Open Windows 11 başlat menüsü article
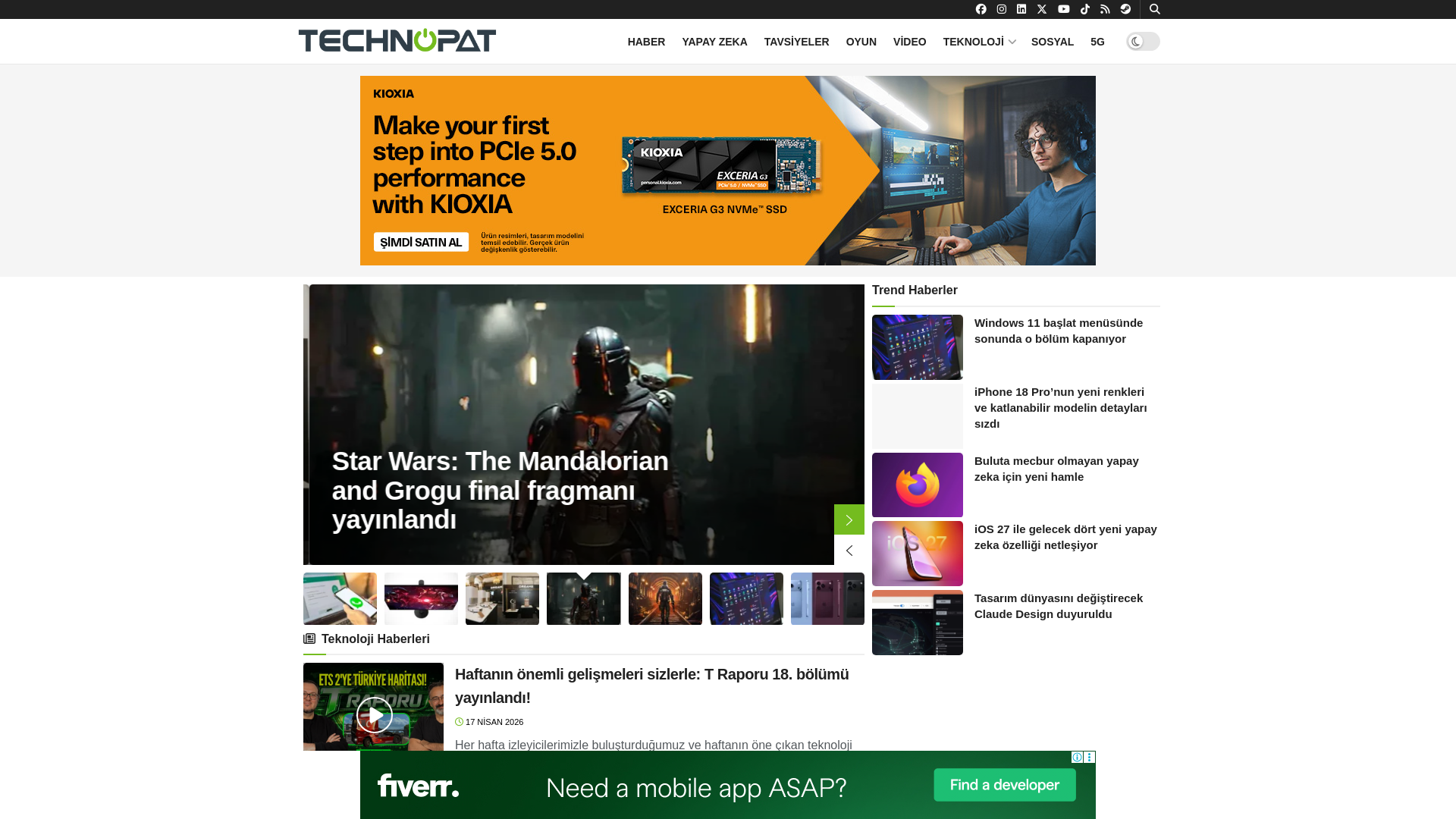 click(1059, 331)
